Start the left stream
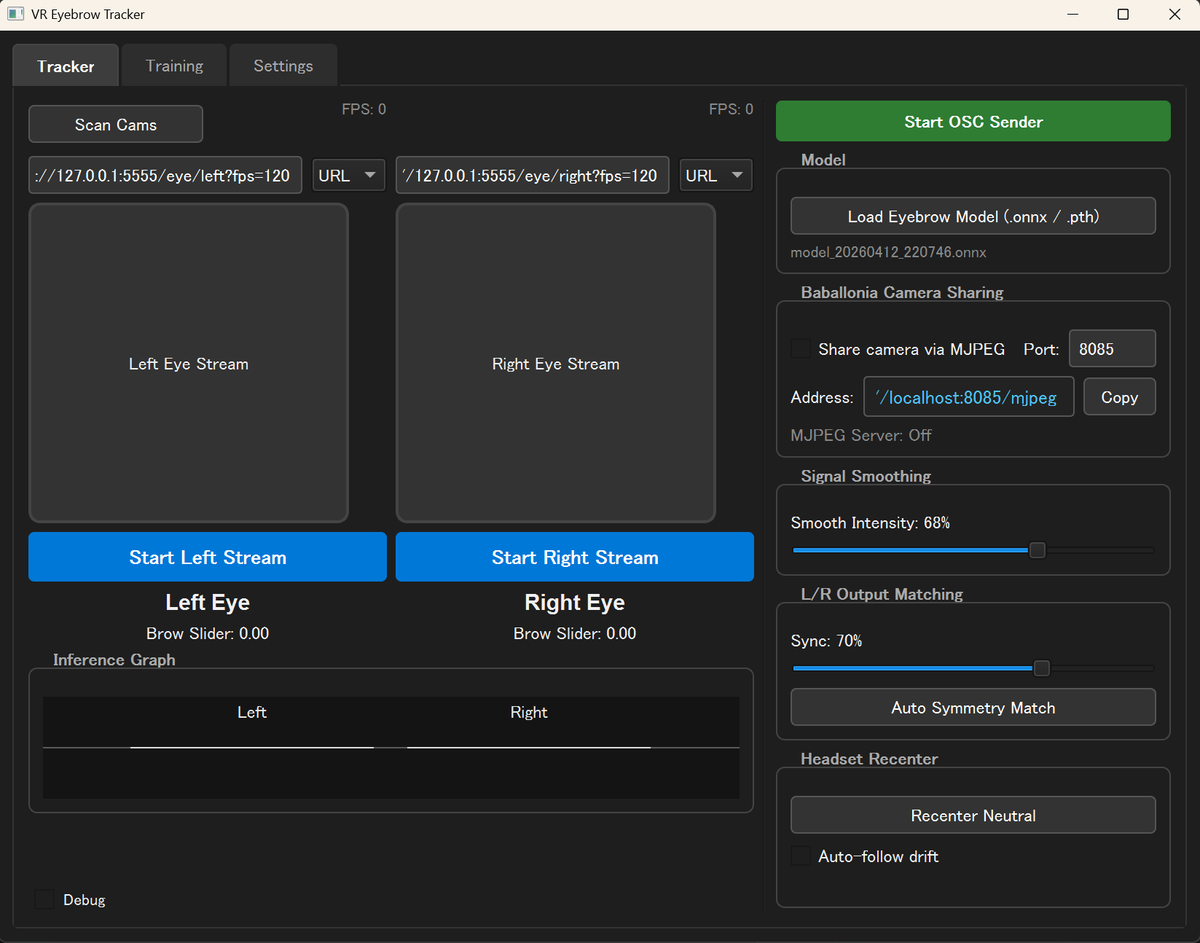The image size is (1200, 943). pos(207,557)
